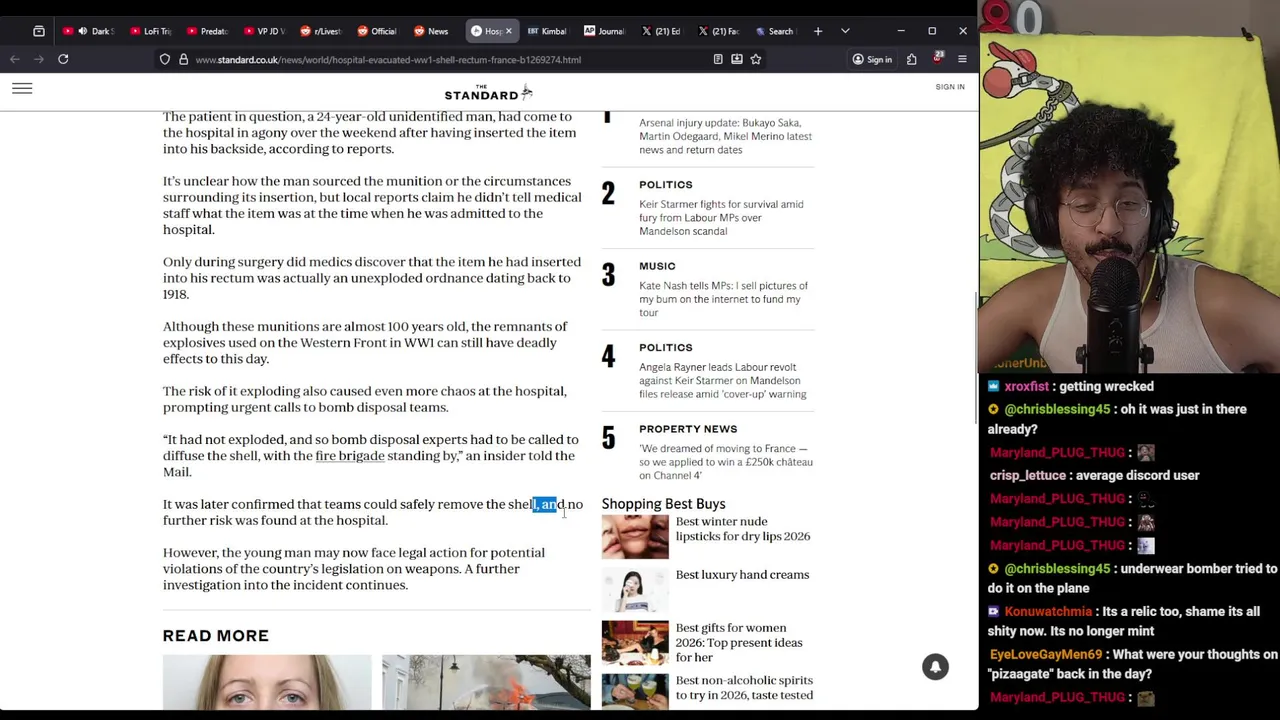Click the notification bell floating button
The height and width of the screenshot is (720, 1280).
click(935, 667)
